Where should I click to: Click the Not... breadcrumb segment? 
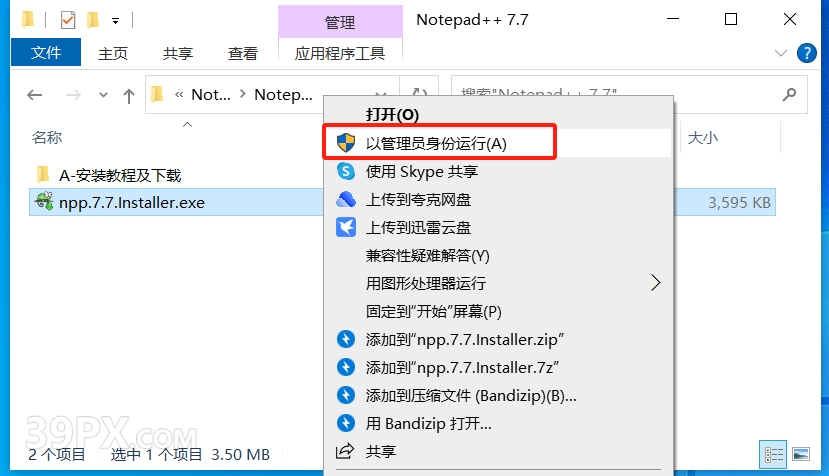point(210,95)
